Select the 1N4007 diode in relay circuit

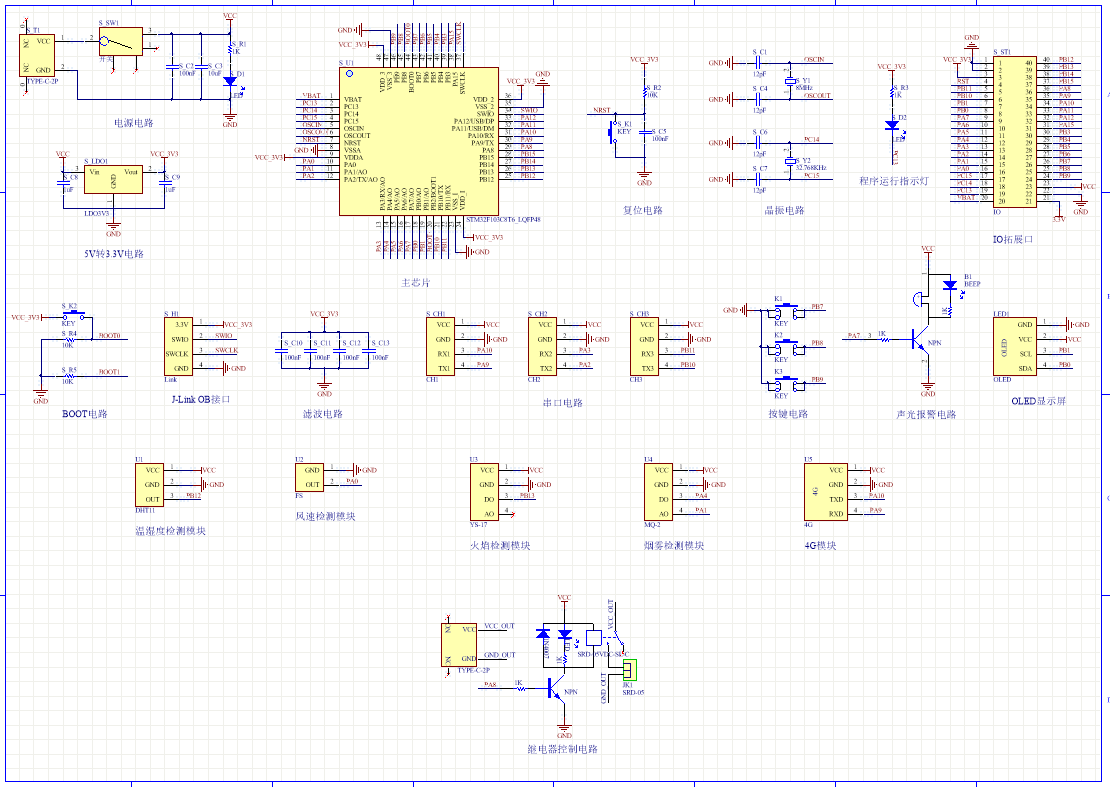click(x=543, y=633)
